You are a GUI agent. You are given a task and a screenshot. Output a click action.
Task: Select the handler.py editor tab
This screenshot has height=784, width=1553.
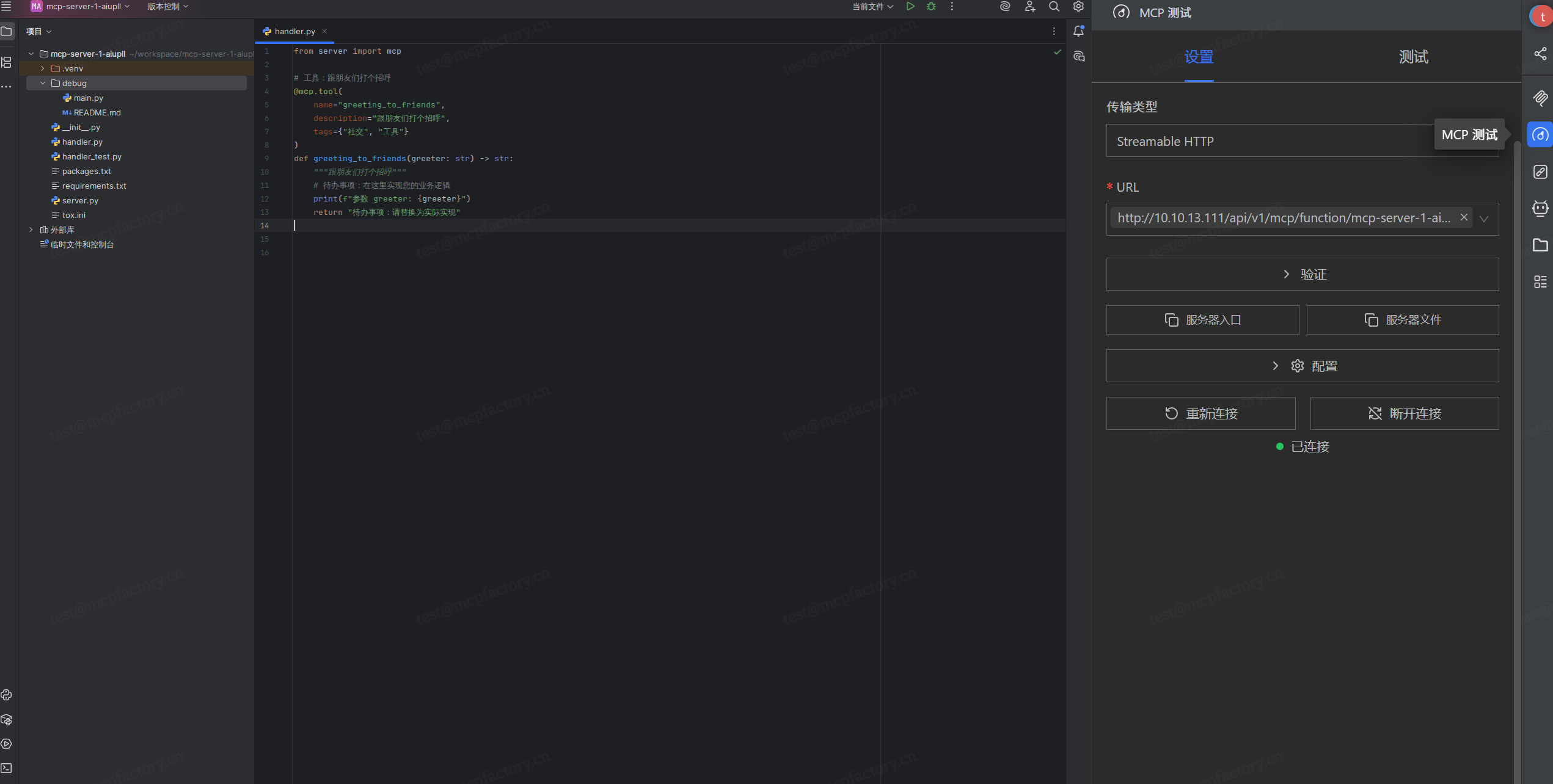click(294, 31)
